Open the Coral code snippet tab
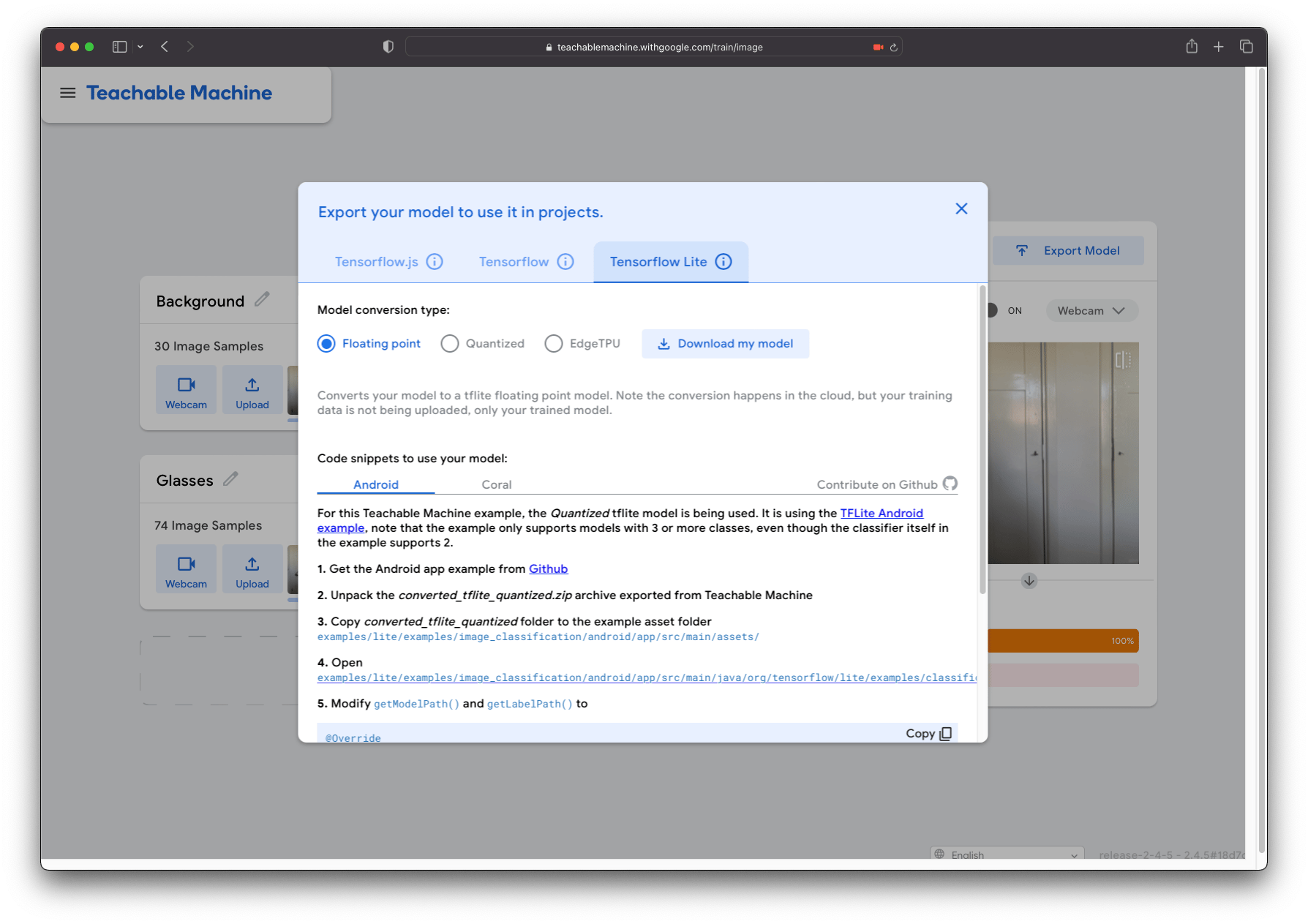Viewport: 1308px width, 924px height. (497, 484)
